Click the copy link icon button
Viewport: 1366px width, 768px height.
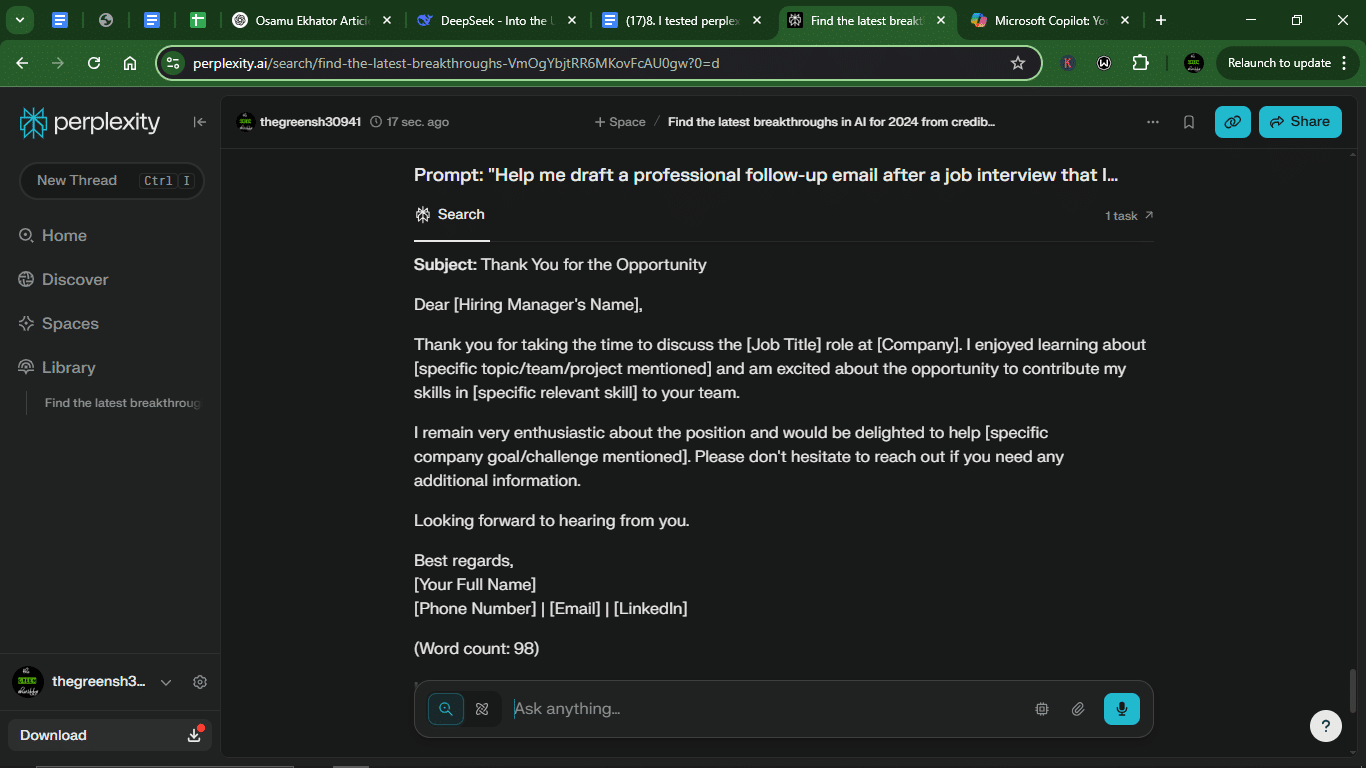tap(1233, 122)
